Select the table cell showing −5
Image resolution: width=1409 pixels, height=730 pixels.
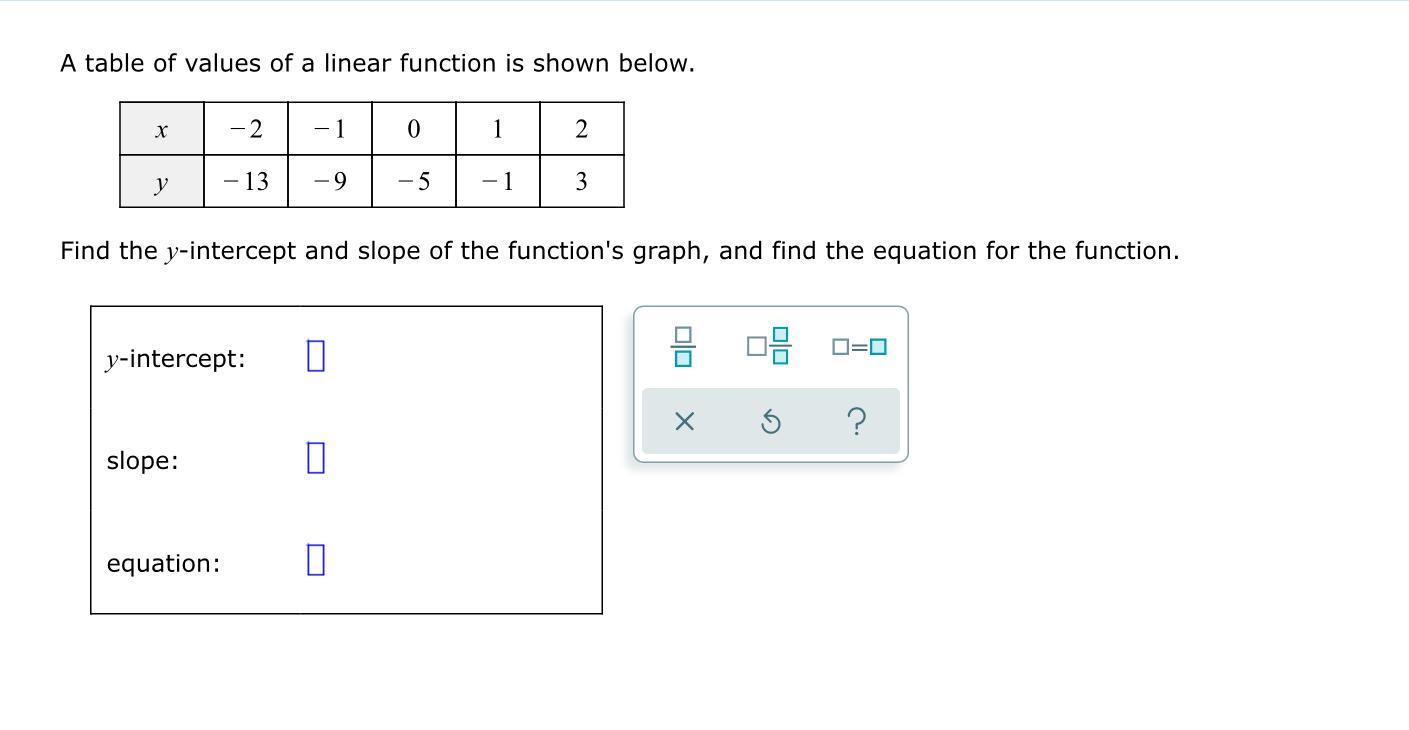click(414, 182)
